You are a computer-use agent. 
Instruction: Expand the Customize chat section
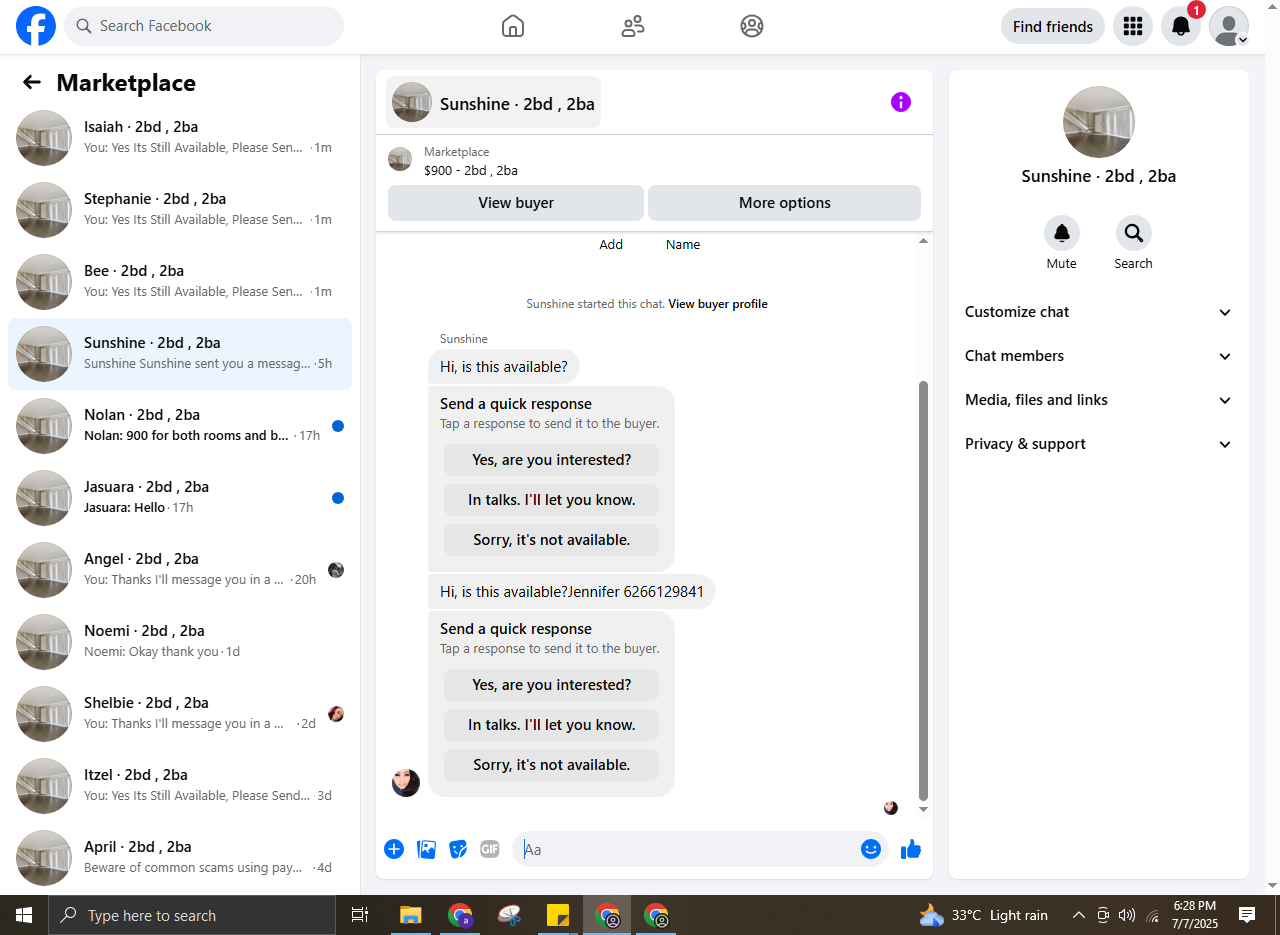(x=1099, y=312)
